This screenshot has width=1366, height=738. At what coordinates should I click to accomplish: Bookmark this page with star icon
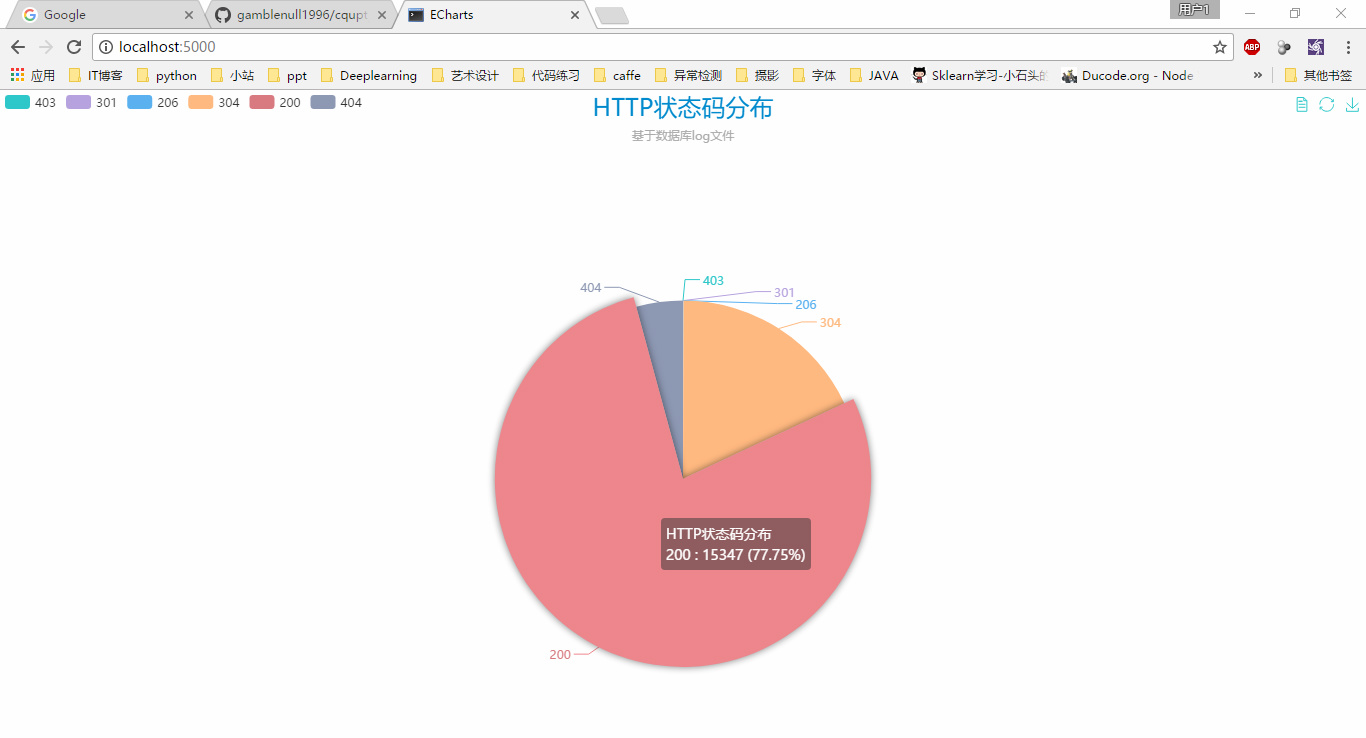point(1220,47)
